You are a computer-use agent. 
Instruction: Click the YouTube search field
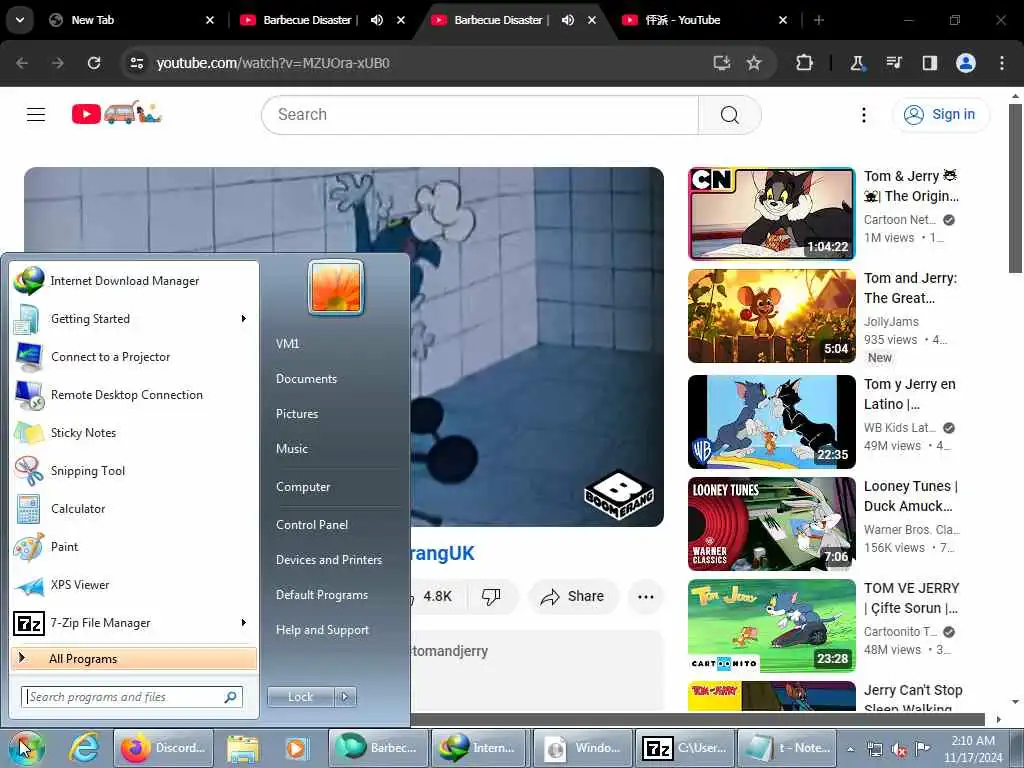(x=480, y=115)
